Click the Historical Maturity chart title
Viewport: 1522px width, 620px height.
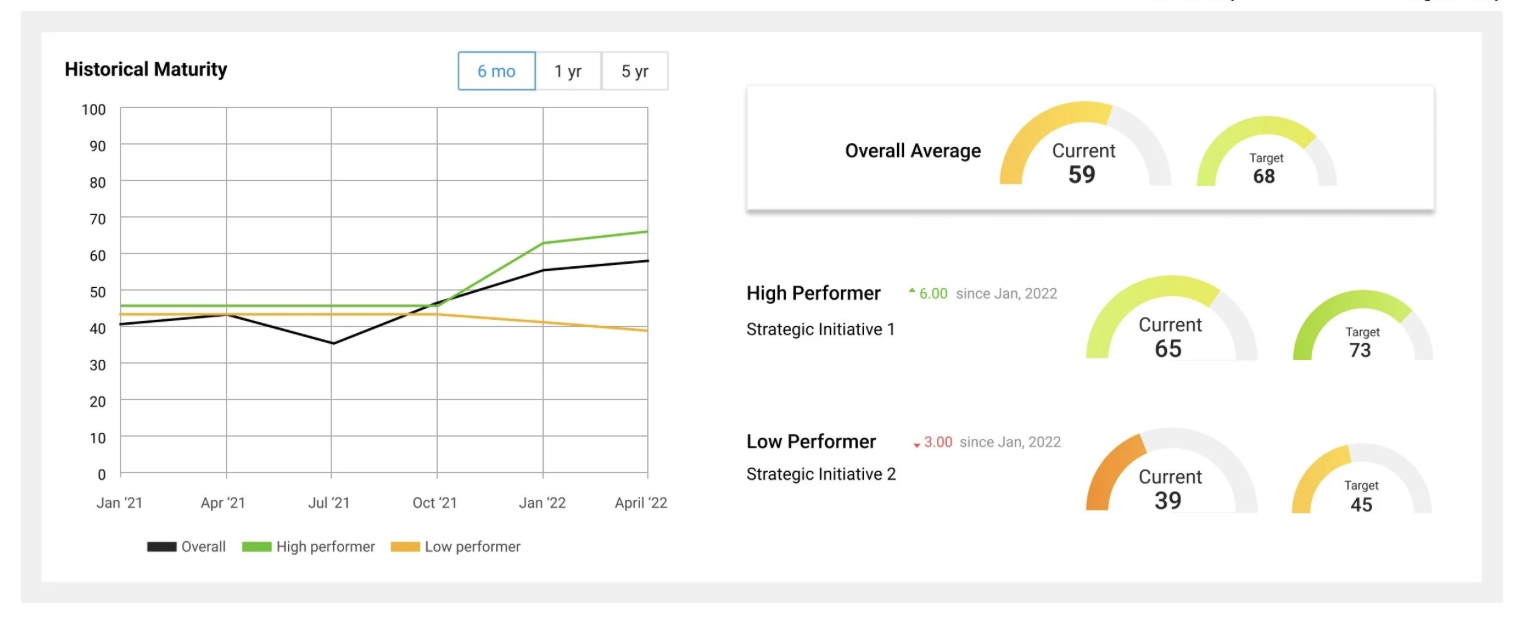point(146,69)
